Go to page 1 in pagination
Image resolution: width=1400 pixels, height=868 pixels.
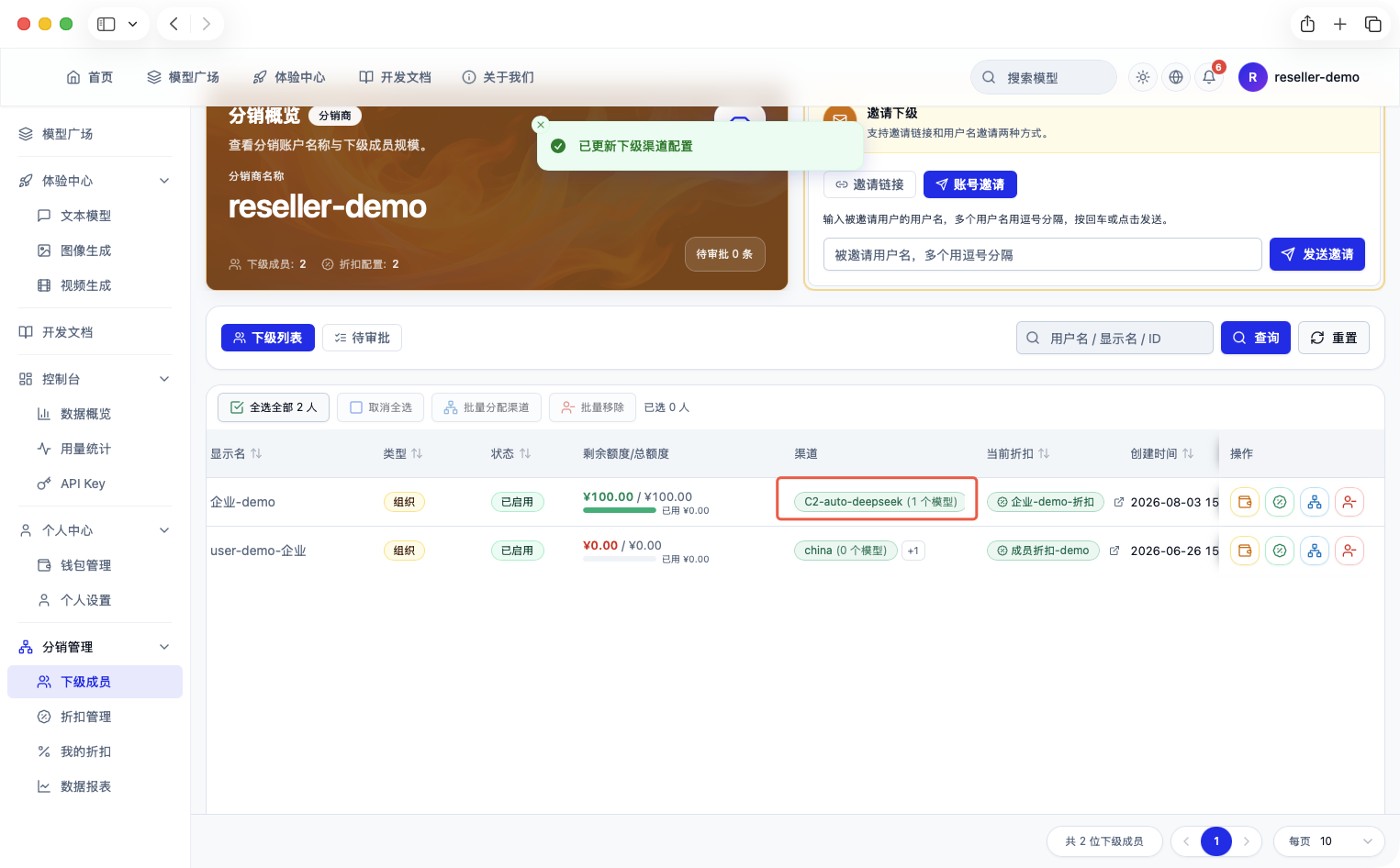tap(1216, 841)
